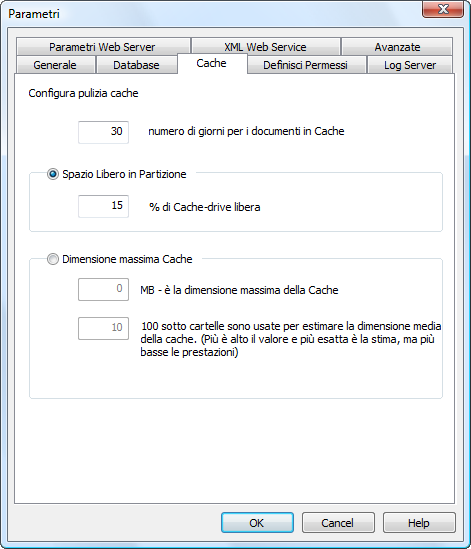
Task: Select the Generale tab
Action: [55, 65]
